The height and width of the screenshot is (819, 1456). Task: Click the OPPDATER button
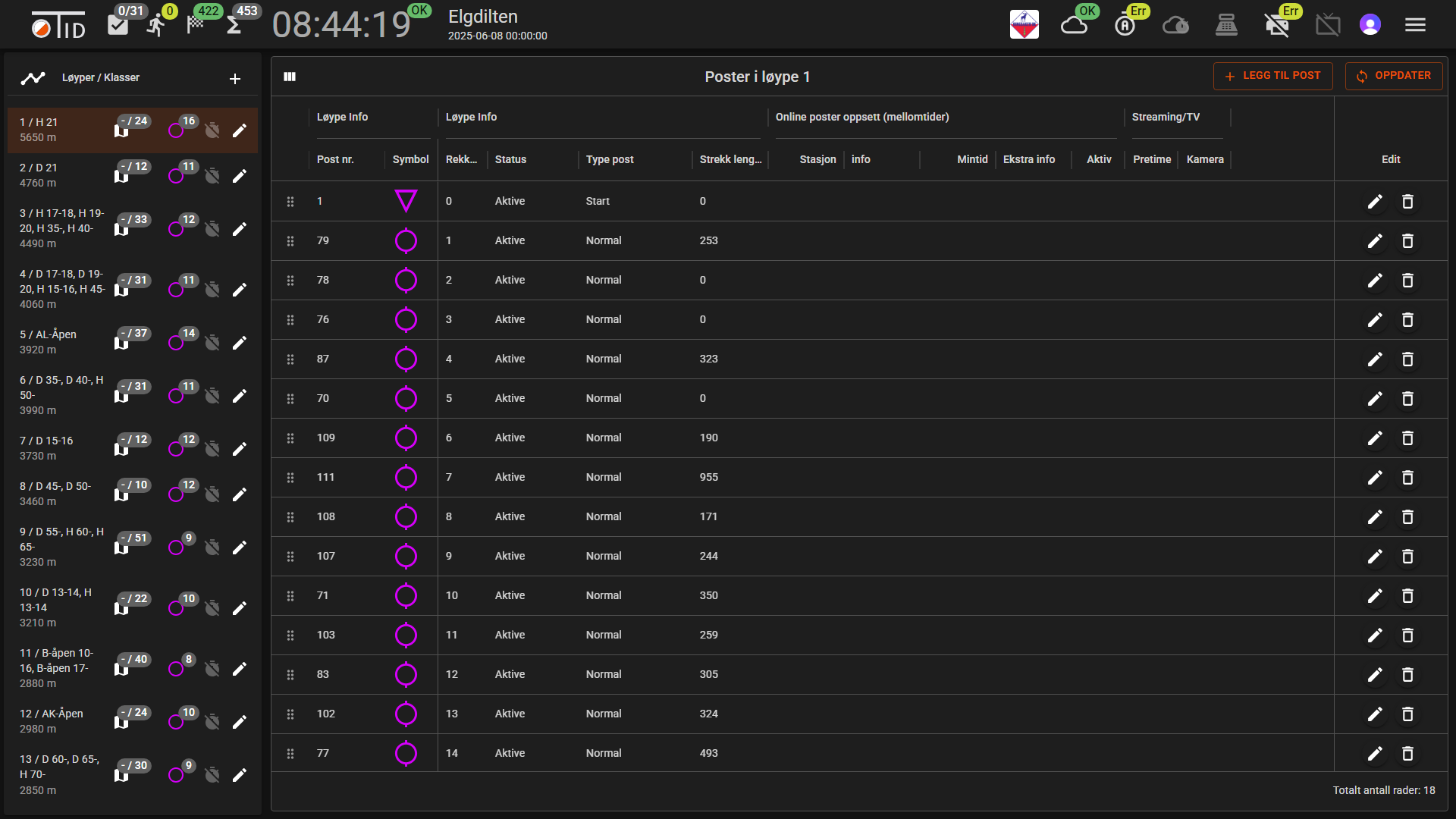click(x=1394, y=76)
